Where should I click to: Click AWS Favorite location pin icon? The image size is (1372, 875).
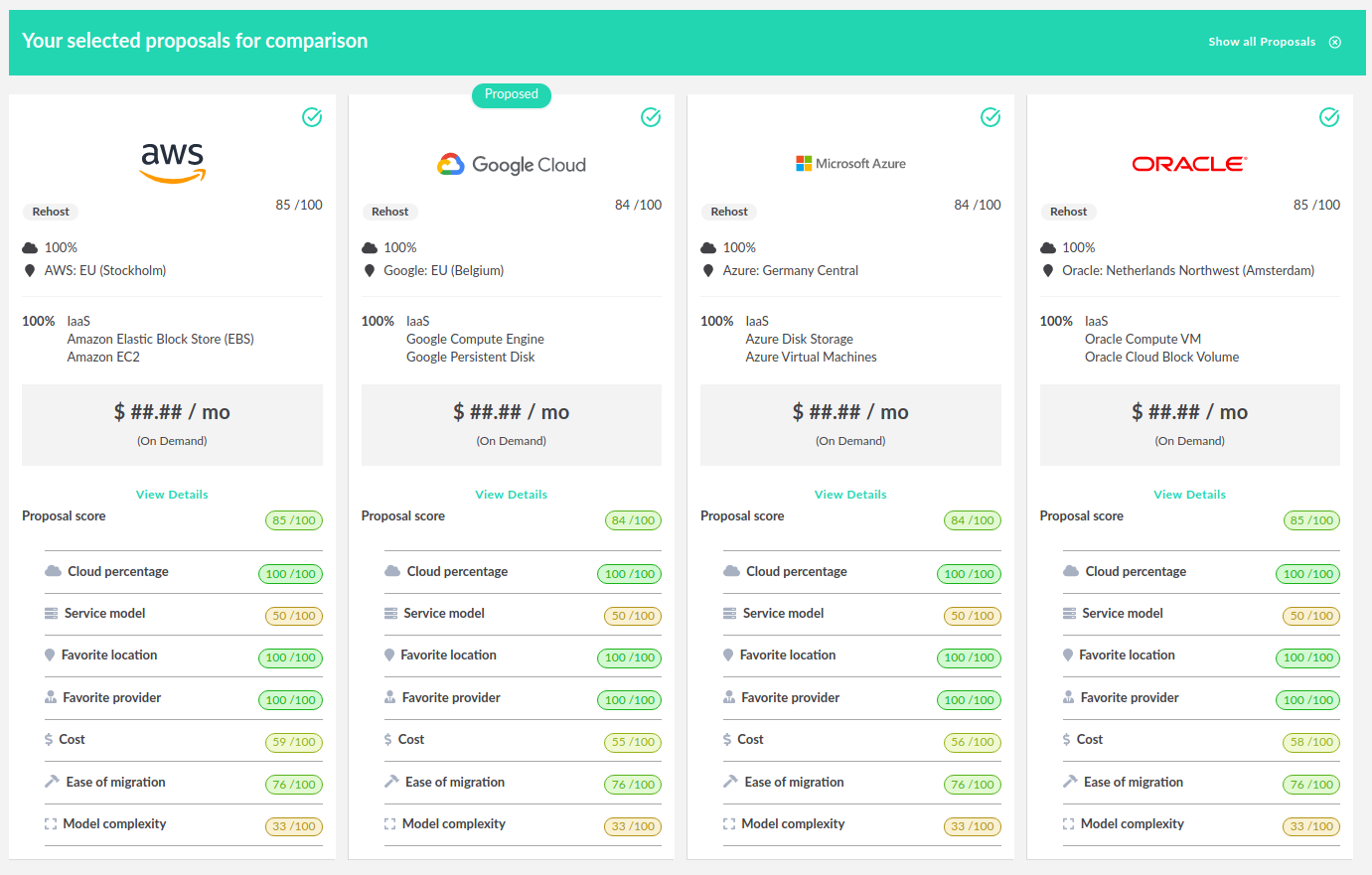click(50, 656)
